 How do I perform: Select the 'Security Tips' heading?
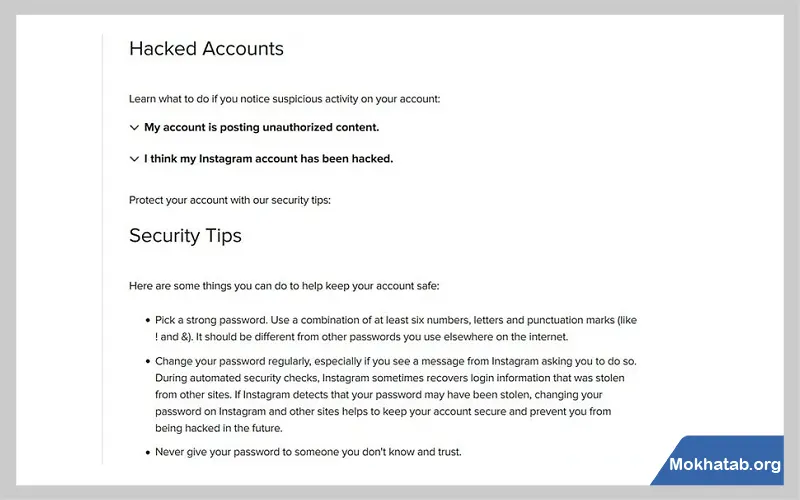pyautogui.click(x=185, y=236)
